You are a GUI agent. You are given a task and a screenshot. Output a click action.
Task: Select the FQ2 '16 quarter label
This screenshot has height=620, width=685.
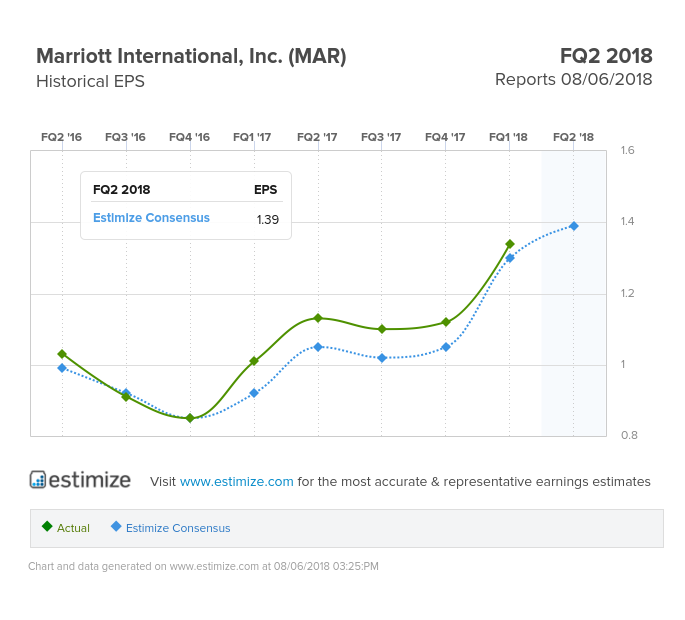click(x=62, y=137)
